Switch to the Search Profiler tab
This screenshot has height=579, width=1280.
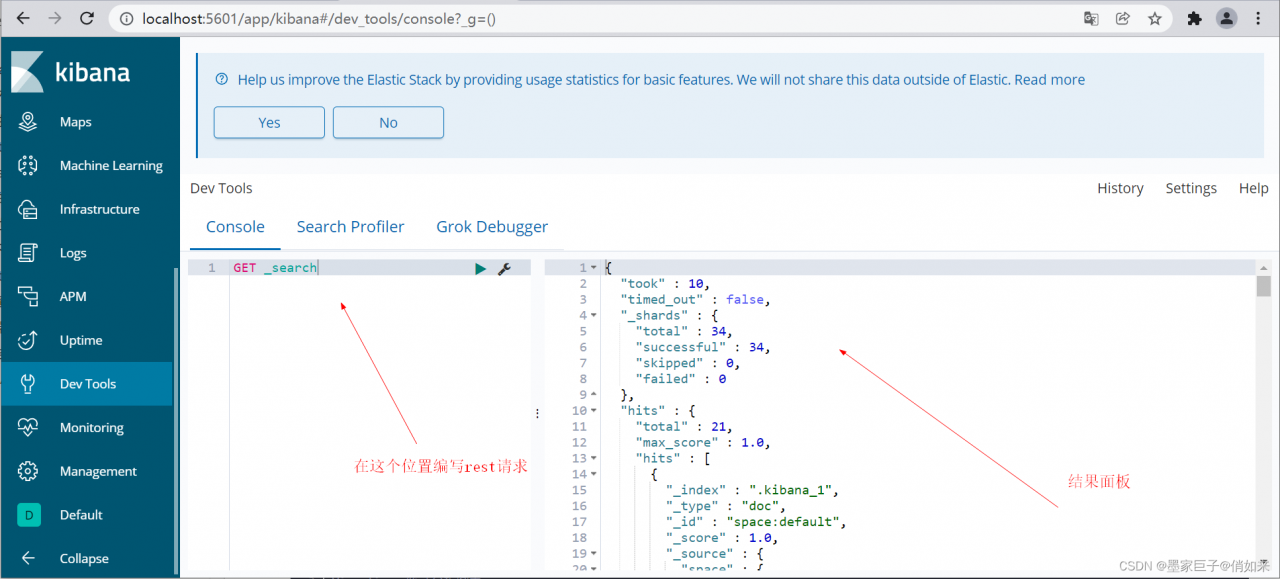click(x=350, y=227)
